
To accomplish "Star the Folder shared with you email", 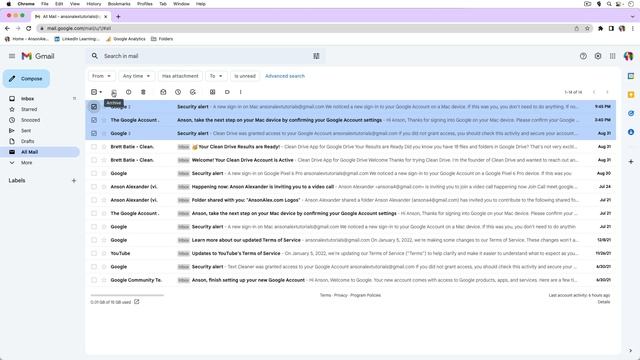I will 104,200.
